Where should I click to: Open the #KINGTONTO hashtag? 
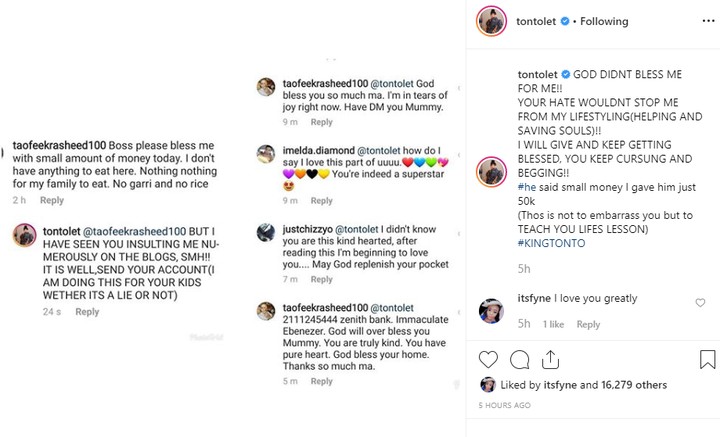tap(550, 242)
